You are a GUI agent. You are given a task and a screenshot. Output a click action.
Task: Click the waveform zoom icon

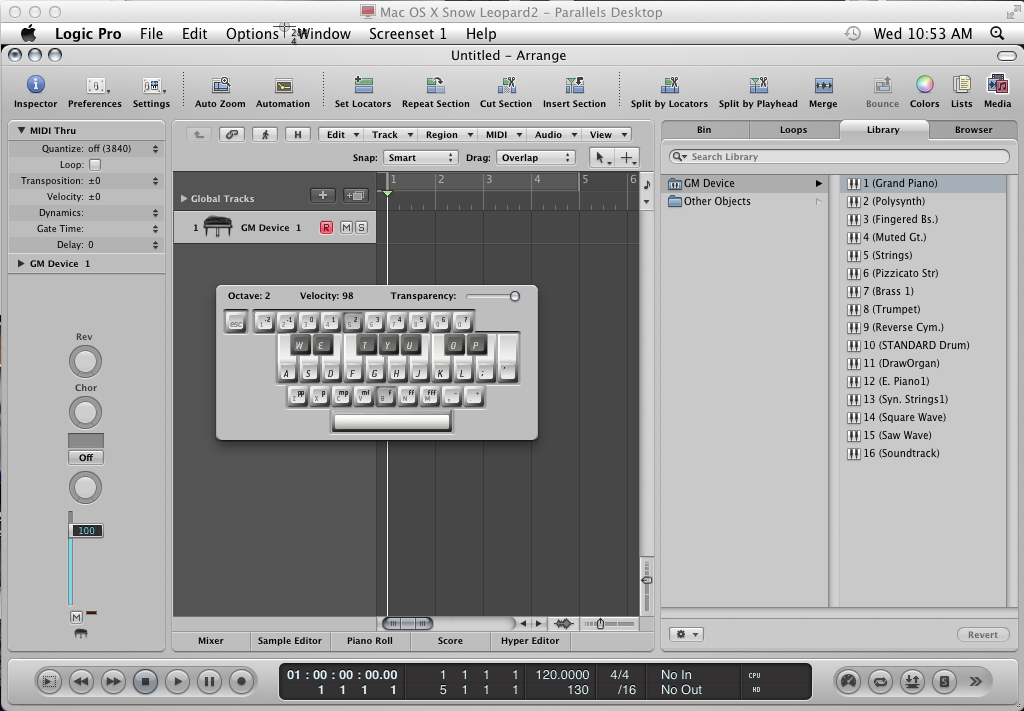(x=563, y=624)
